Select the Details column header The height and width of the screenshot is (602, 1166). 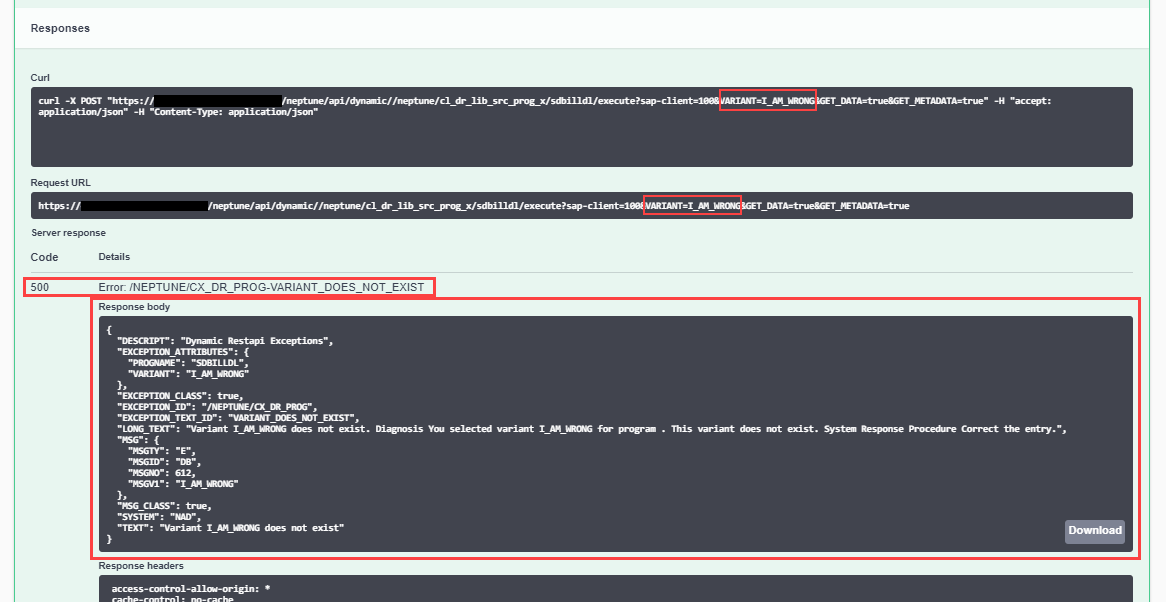[113, 257]
